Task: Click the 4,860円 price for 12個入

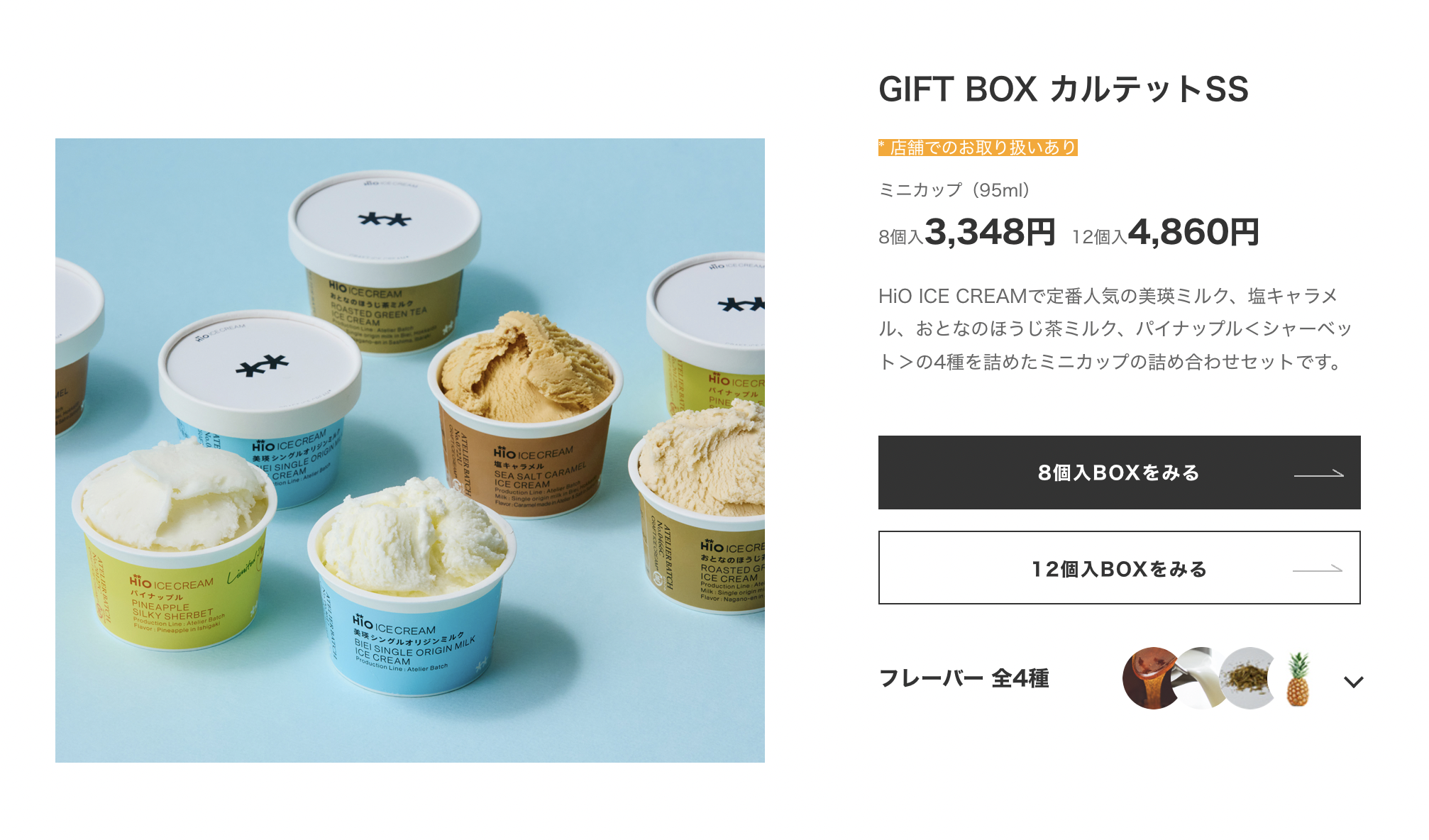Action: 1193,232
